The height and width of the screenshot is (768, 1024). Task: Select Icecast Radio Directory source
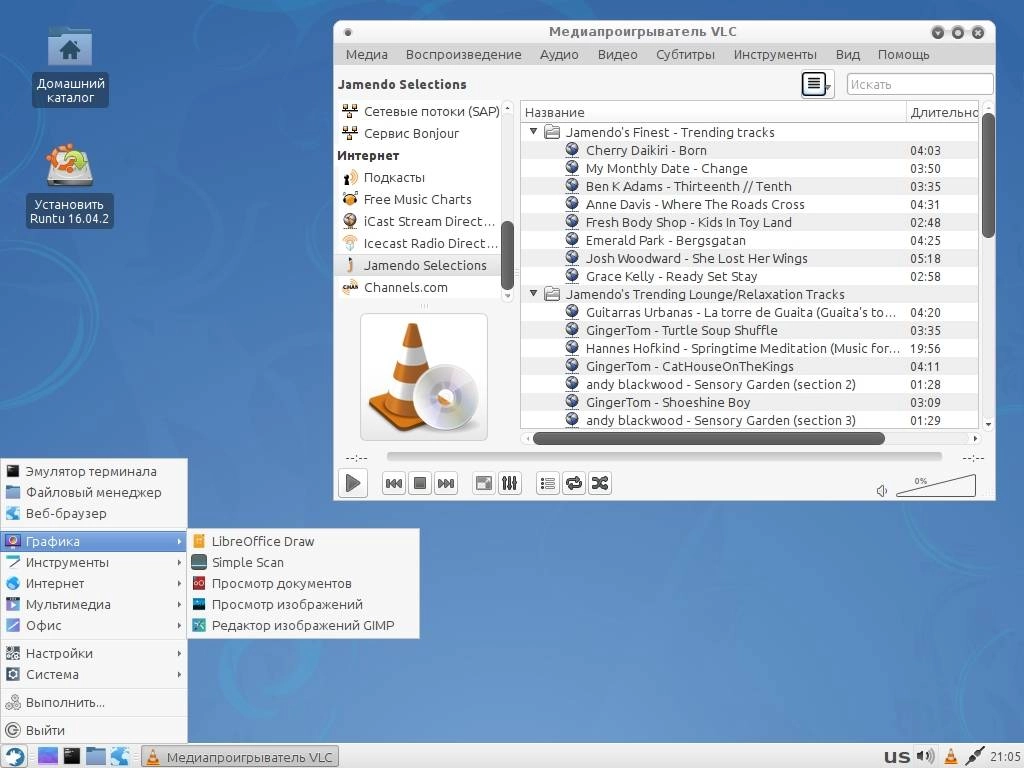pyautogui.click(x=420, y=244)
